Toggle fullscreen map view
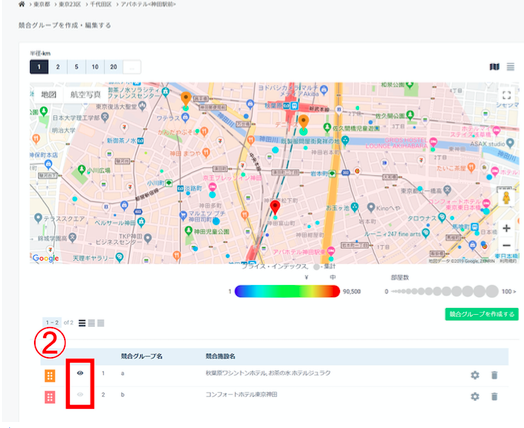524x428 pixels. pyautogui.click(x=507, y=95)
